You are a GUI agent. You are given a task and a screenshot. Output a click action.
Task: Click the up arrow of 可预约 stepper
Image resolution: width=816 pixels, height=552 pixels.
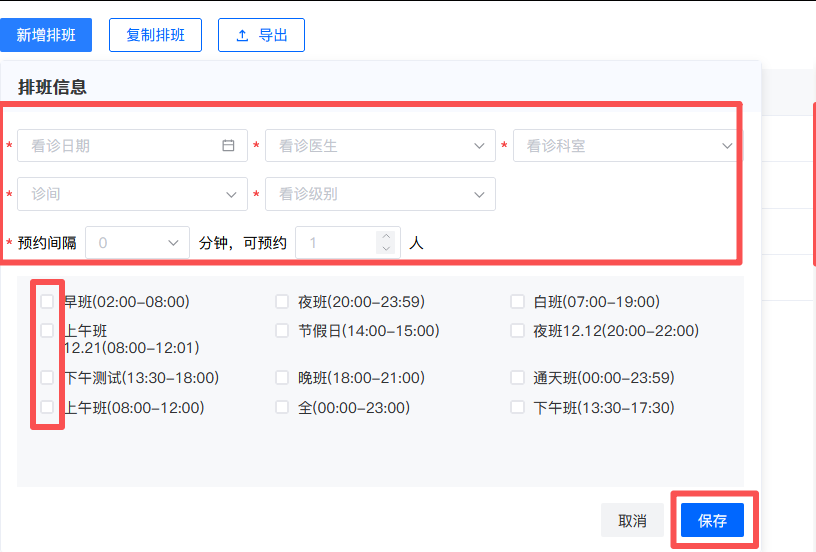coord(386,236)
